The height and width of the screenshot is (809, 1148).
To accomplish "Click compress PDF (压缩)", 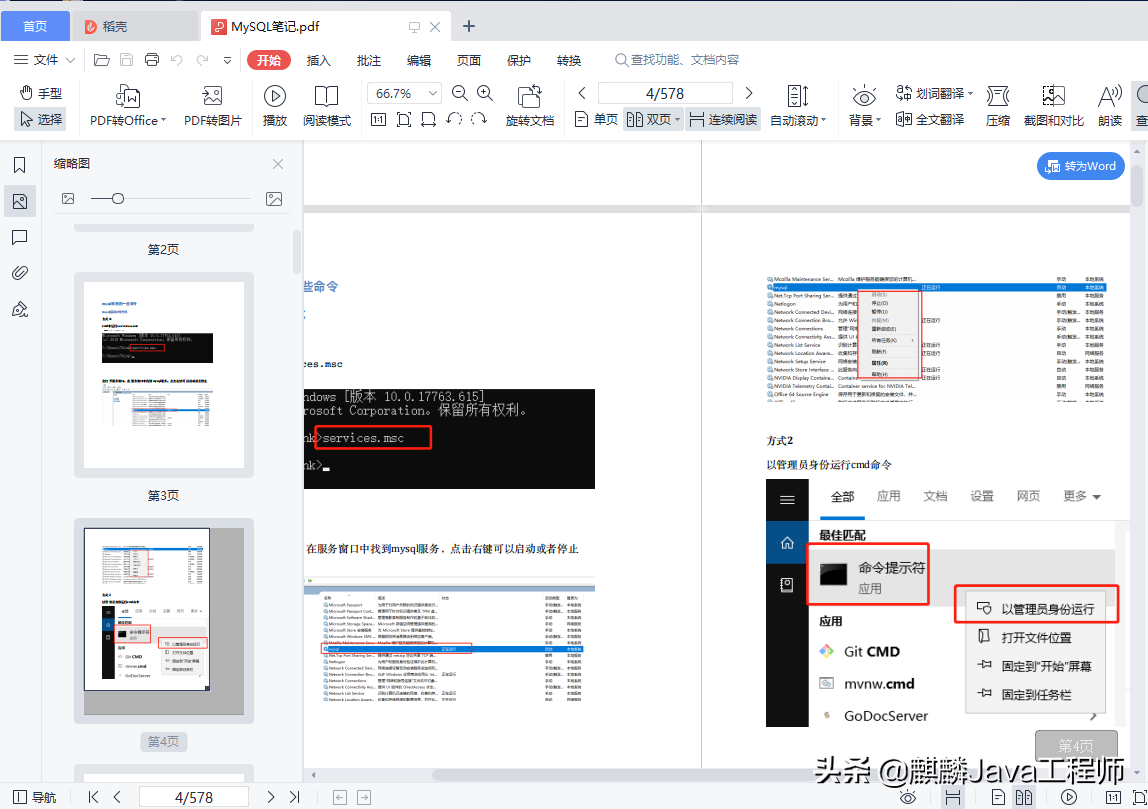I will pos(997,106).
